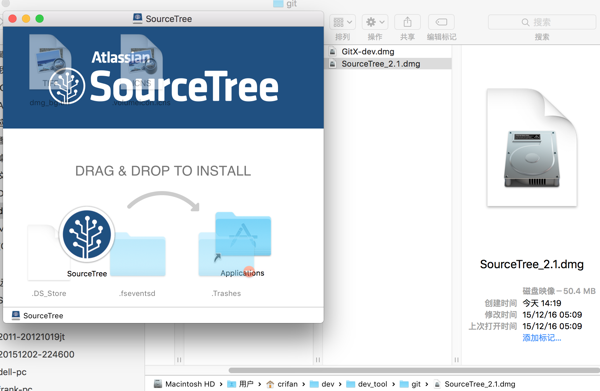Click dev_tool folder in the path bar
Viewport: 600px width, 391px height.
(367, 384)
